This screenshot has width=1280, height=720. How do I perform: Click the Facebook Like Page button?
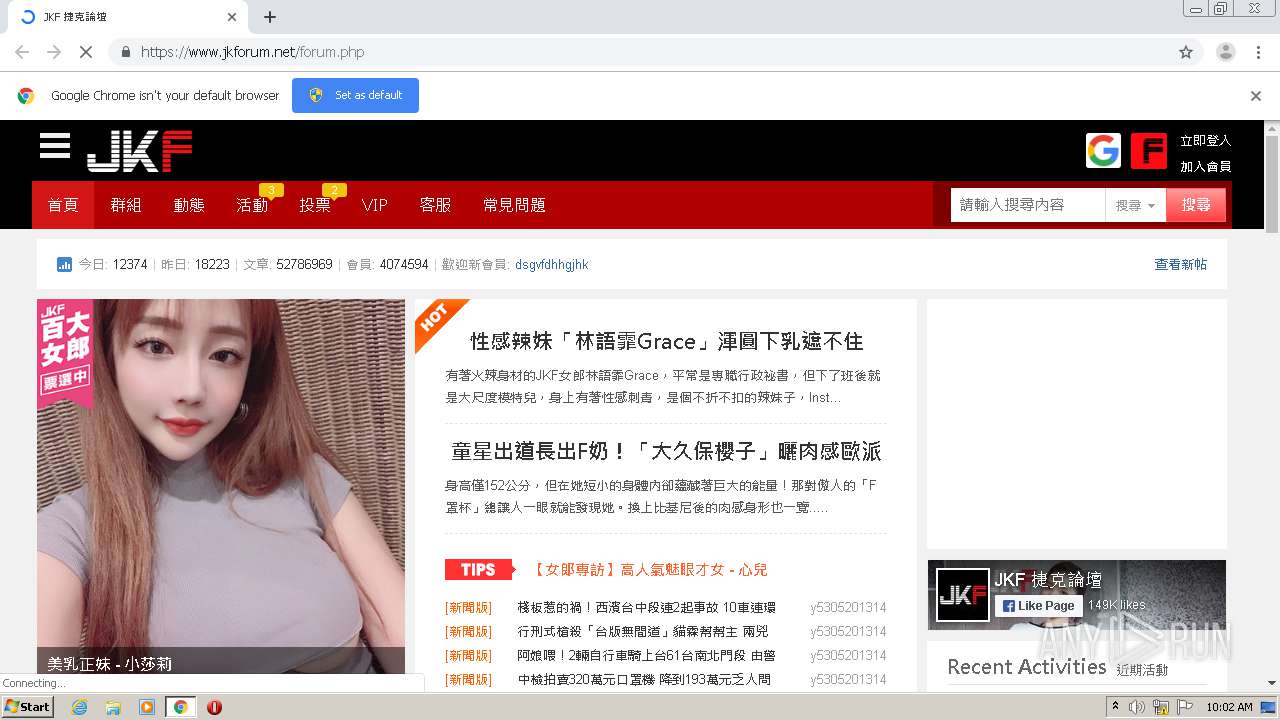point(1038,606)
